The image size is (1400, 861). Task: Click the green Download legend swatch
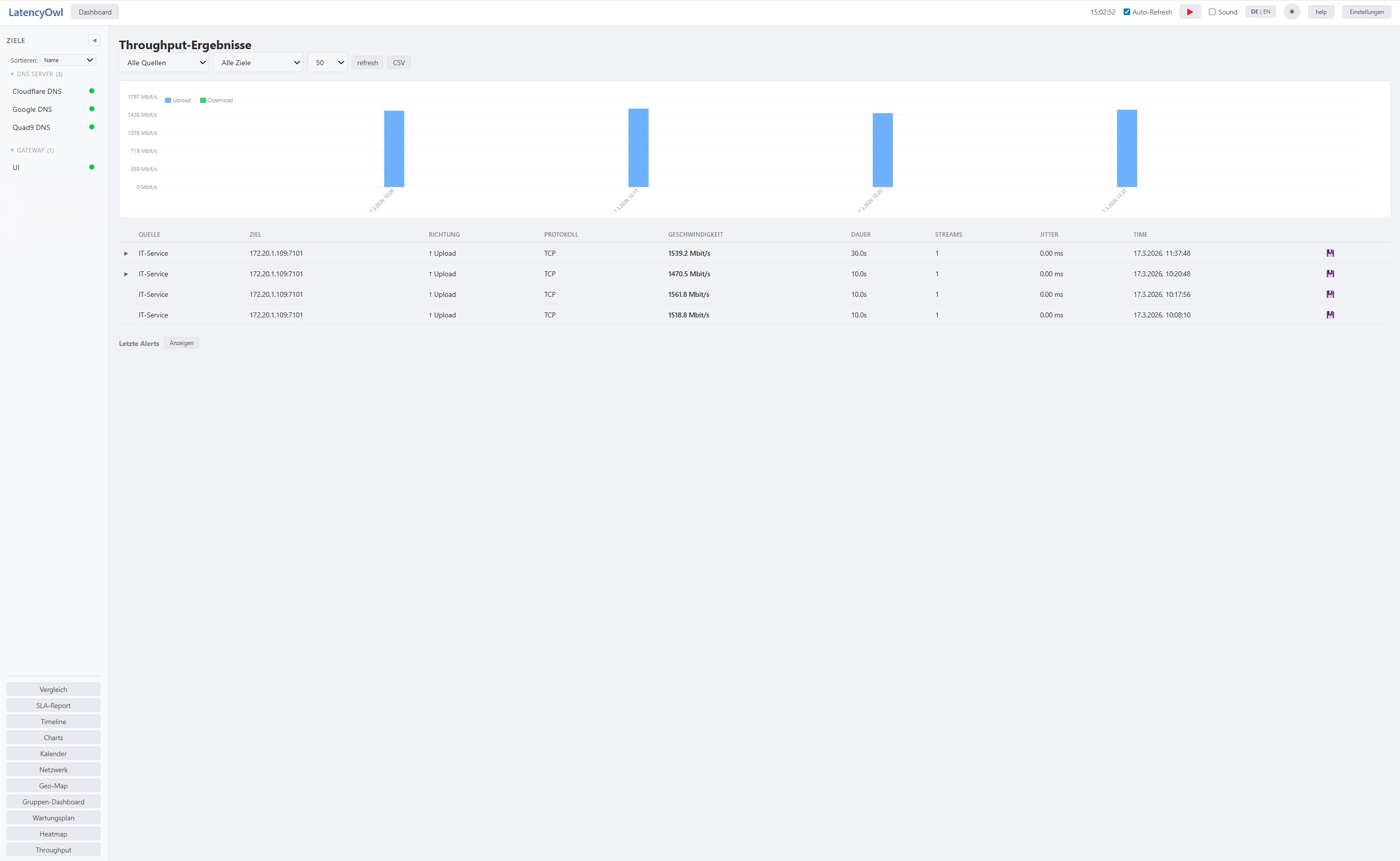click(203, 100)
